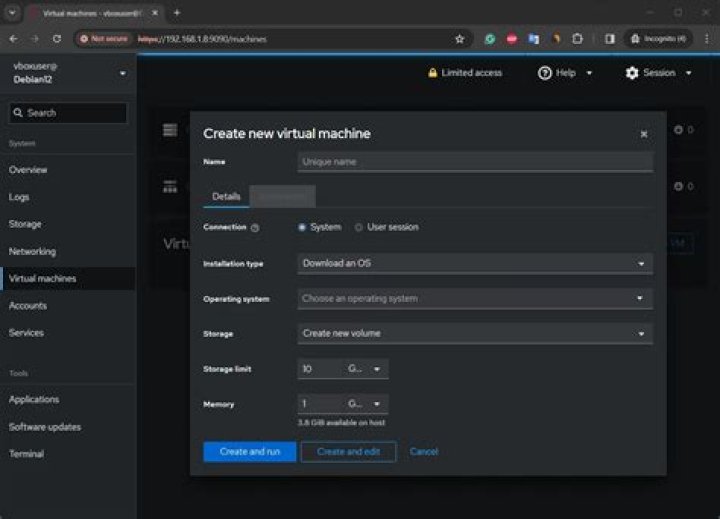The width and height of the screenshot is (720, 519).
Task: Click the Limited access lock indicator
Action: (465, 73)
